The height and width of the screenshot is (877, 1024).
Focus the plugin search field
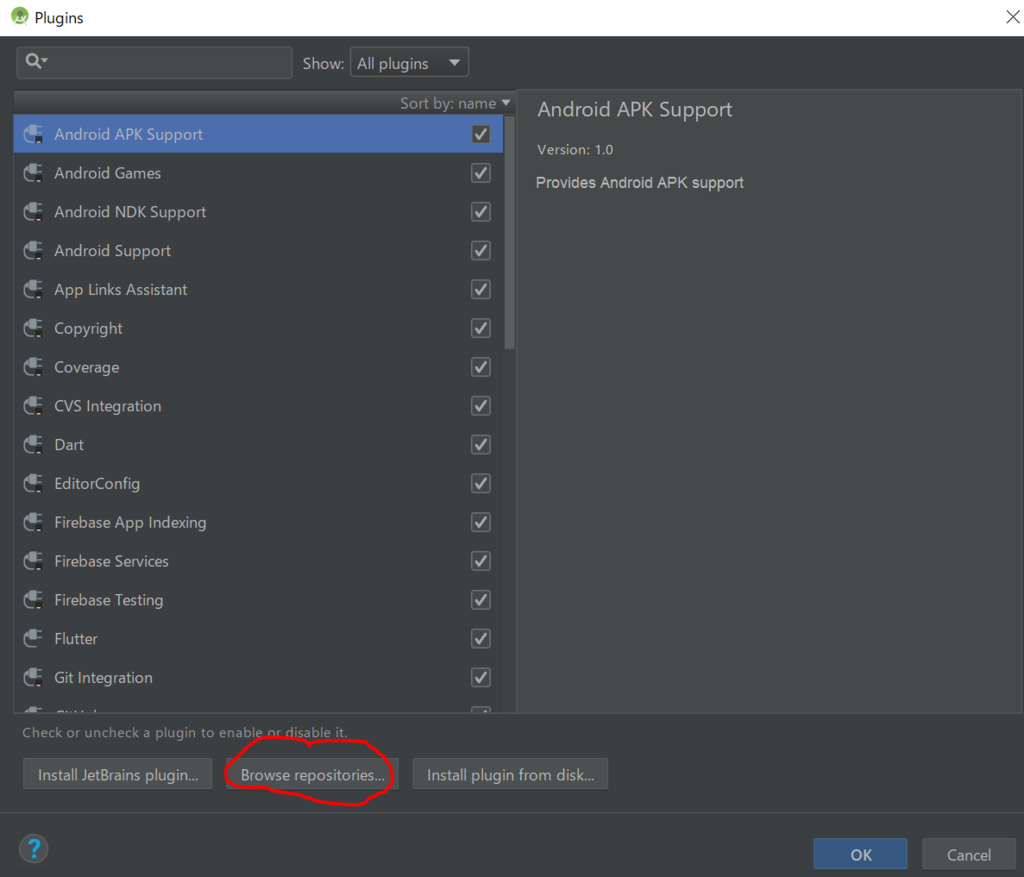154,63
